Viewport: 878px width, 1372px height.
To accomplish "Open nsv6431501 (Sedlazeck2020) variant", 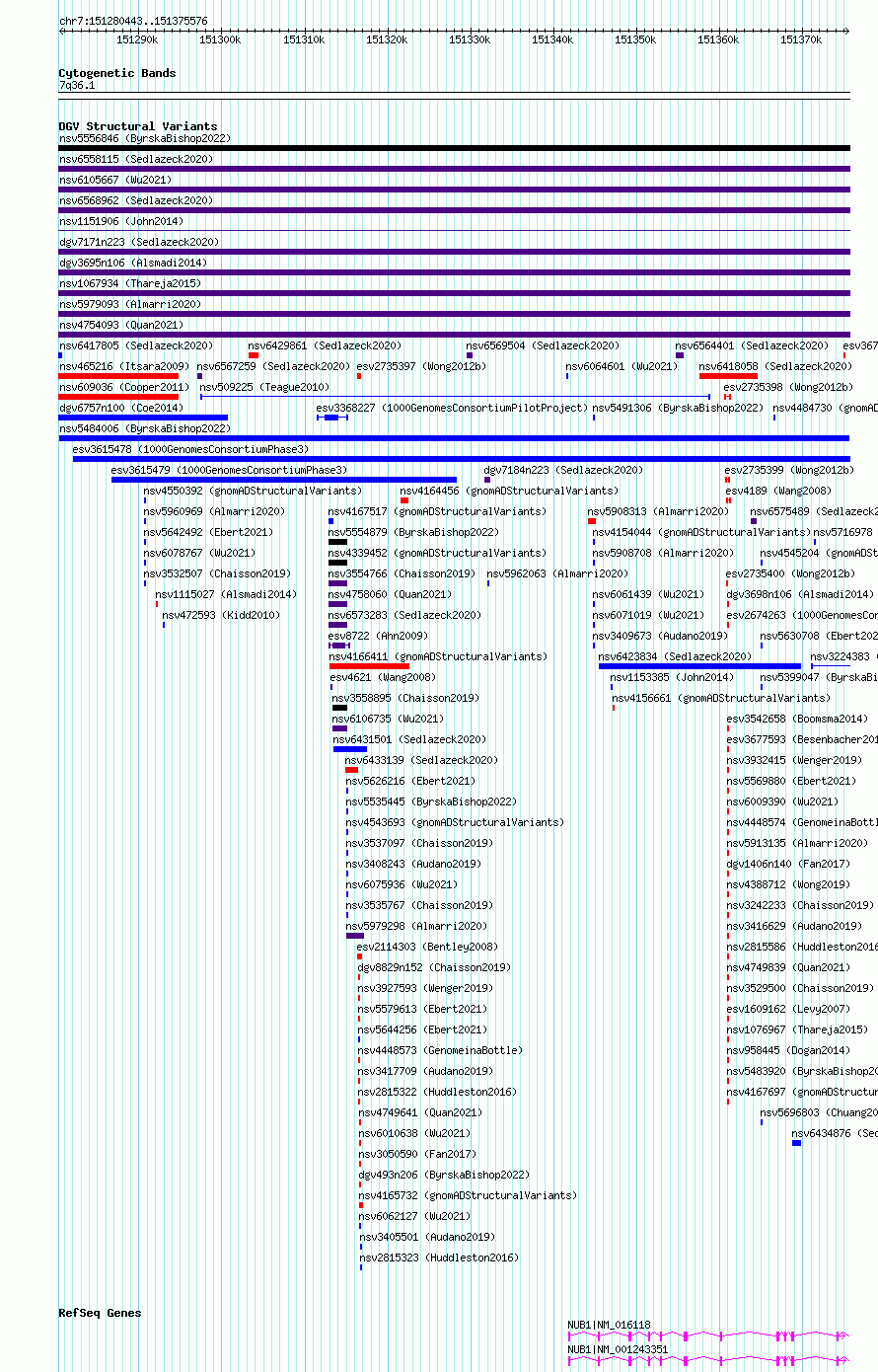I will pos(409,740).
